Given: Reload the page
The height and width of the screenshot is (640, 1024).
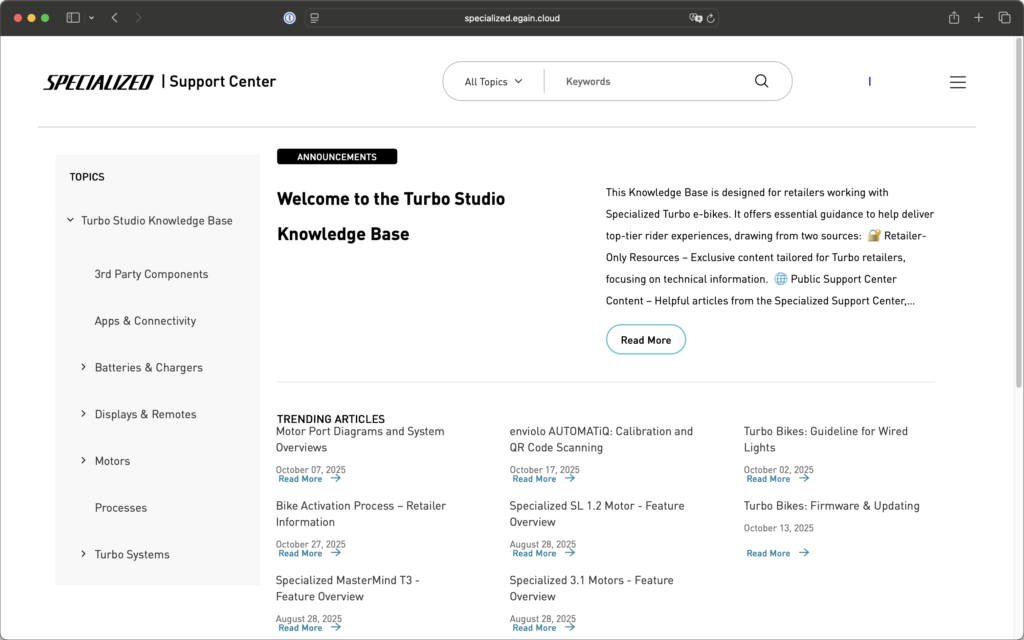Looking at the screenshot, I should click(710, 18).
